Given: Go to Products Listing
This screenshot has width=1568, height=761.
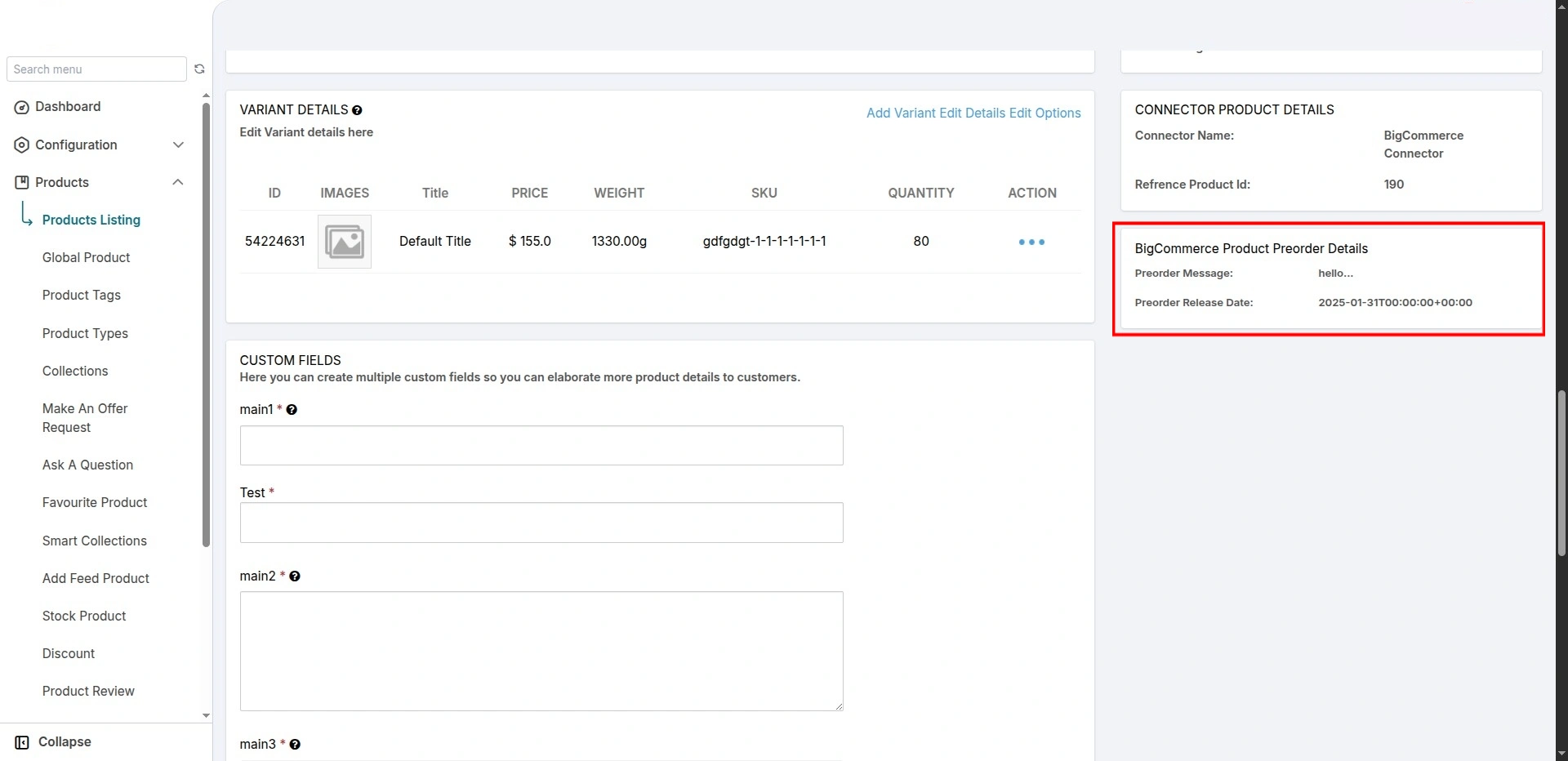Looking at the screenshot, I should [x=91, y=220].
